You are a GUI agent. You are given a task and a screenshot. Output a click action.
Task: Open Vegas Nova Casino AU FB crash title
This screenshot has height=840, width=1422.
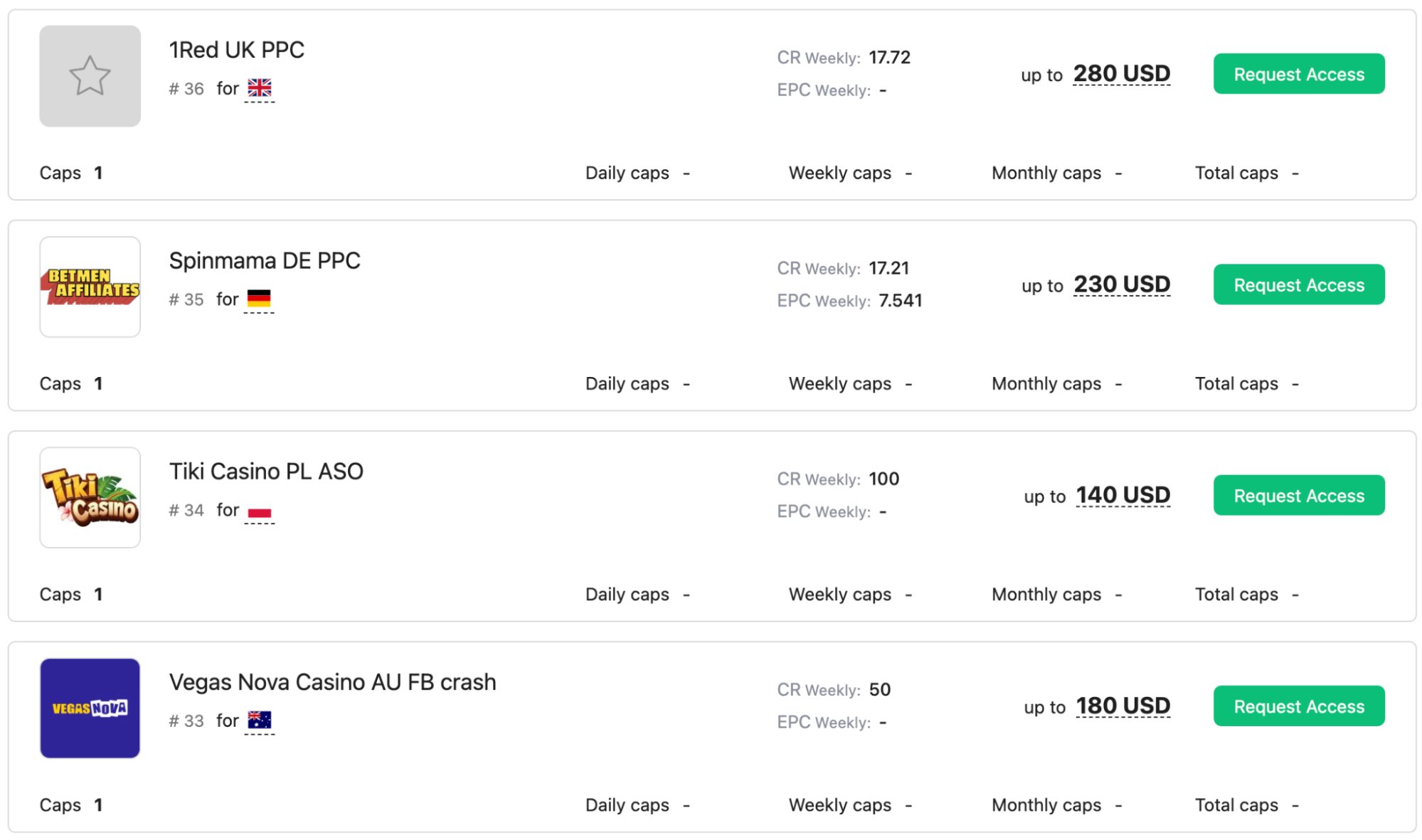tap(332, 681)
